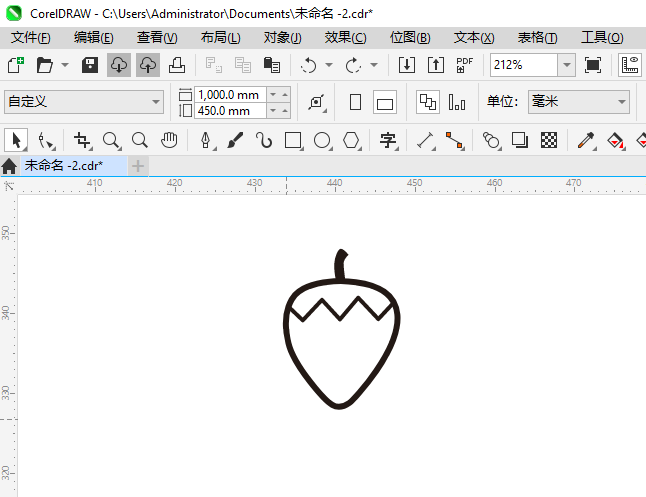Select the Connector tool

click(x=454, y=140)
